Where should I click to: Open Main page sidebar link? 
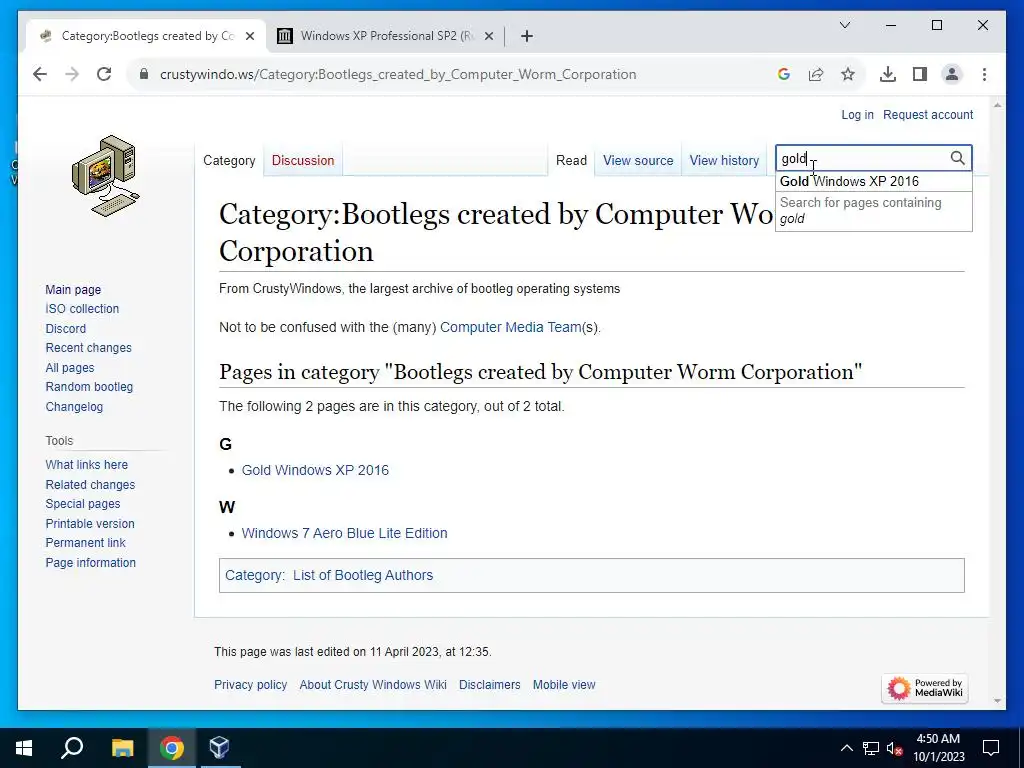73,290
